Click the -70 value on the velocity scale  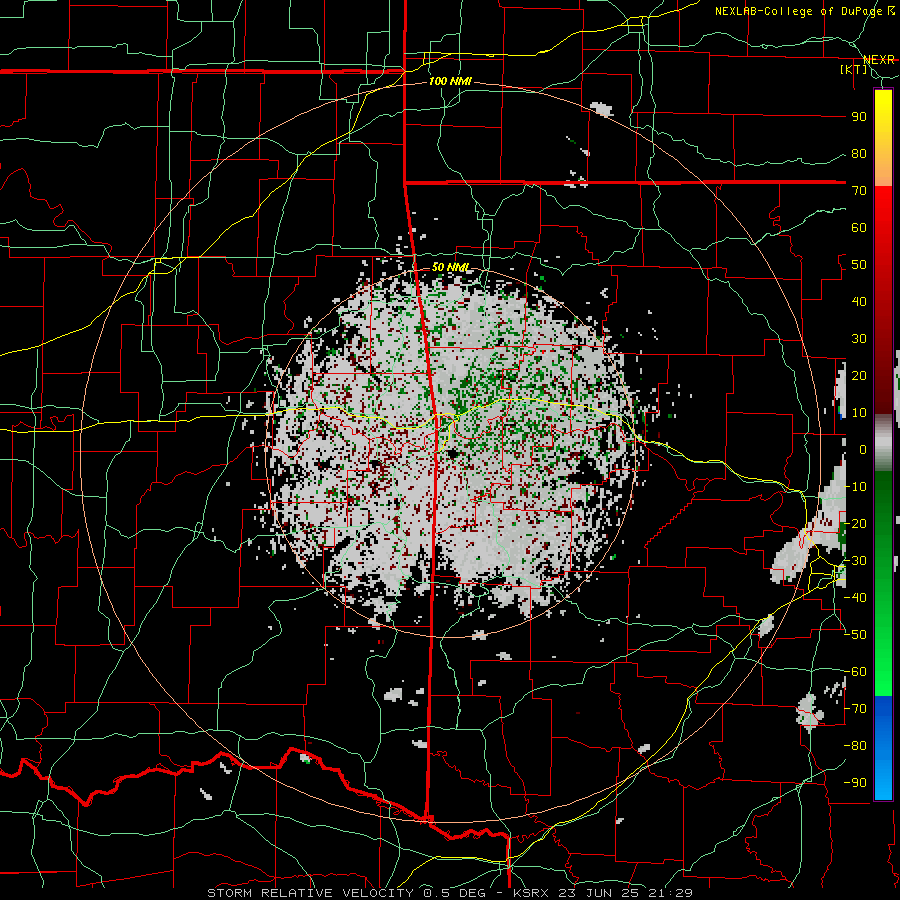click(855, 709)
